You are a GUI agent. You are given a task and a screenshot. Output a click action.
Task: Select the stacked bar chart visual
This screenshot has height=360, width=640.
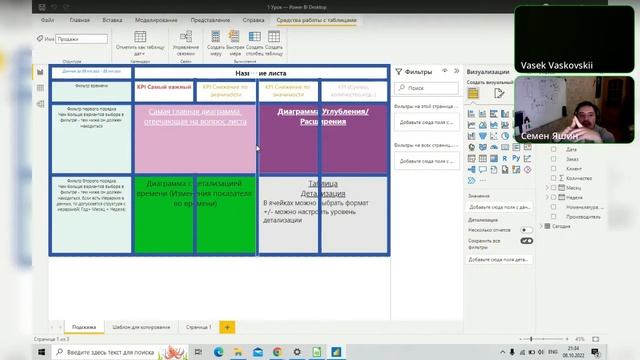click(471, 113)
